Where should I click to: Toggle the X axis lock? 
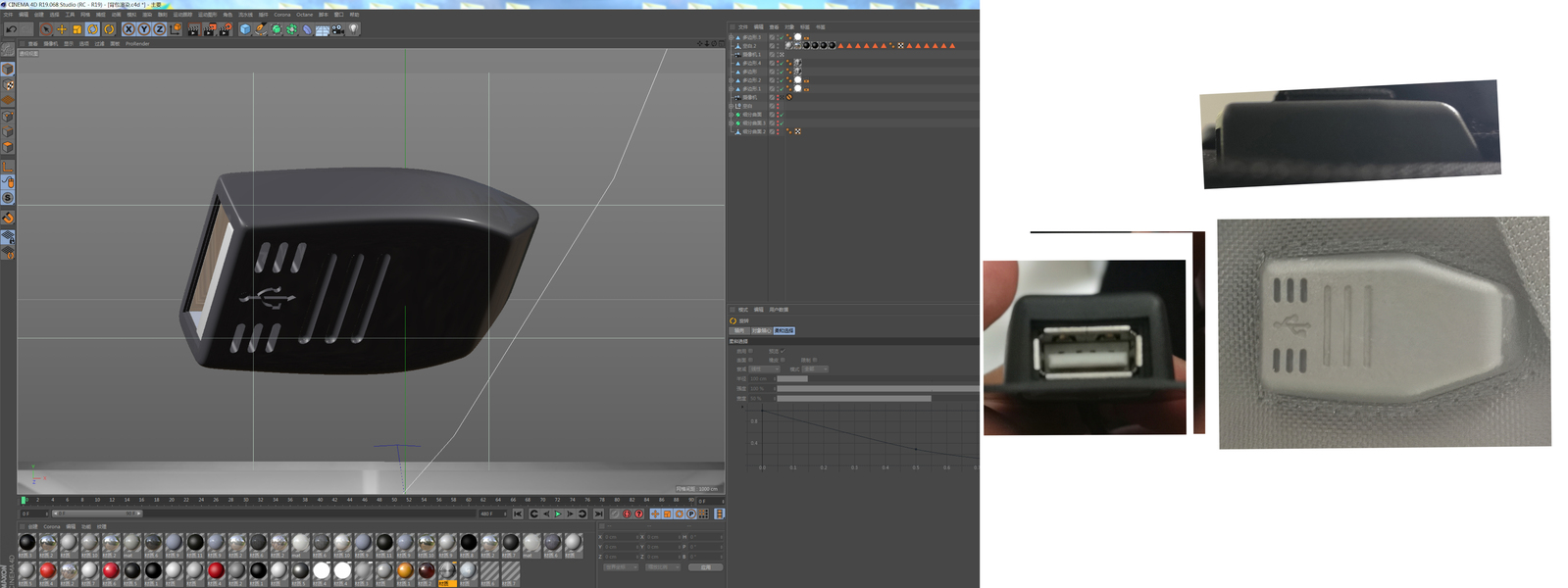[128, 29]
